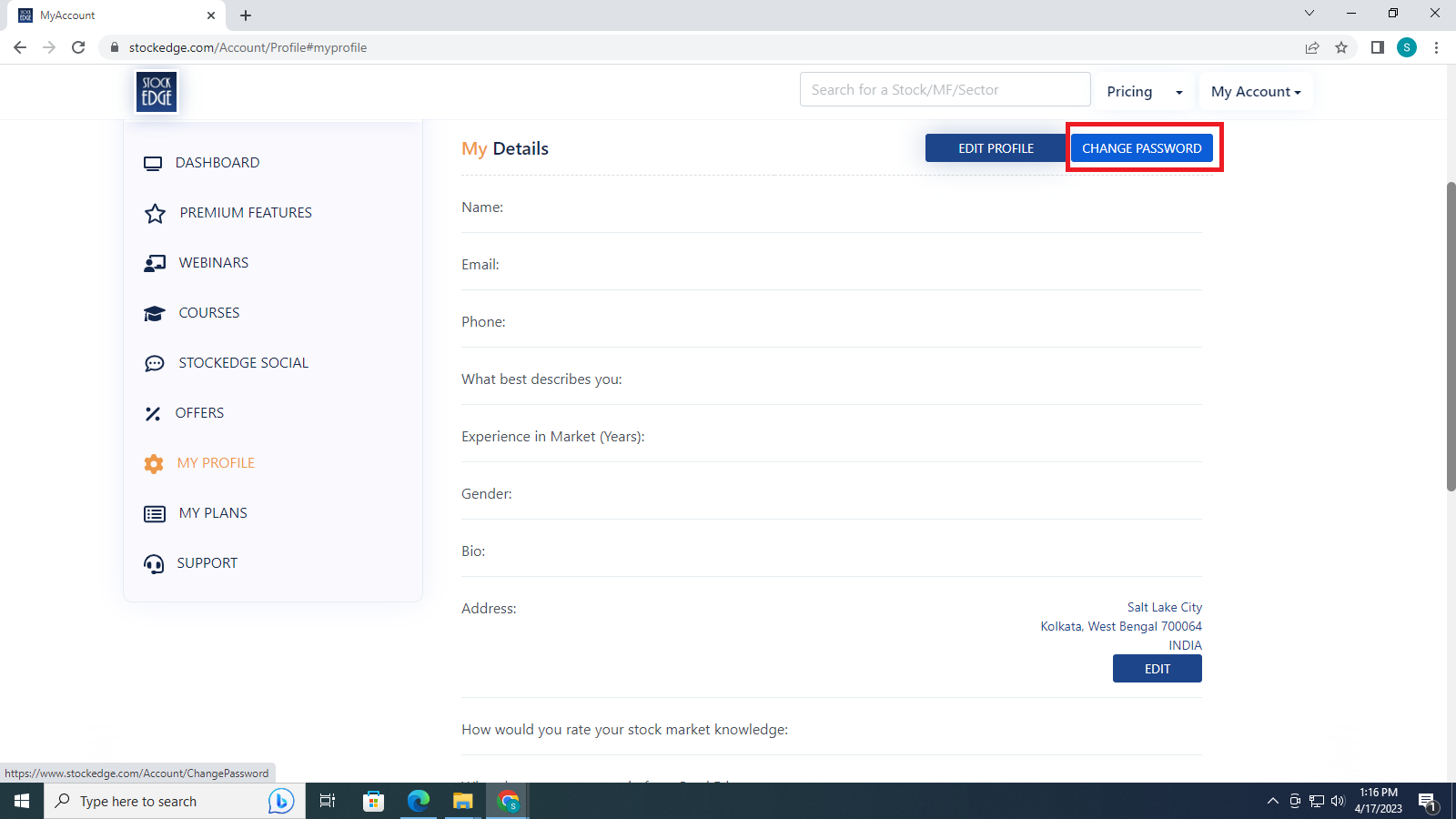This screenshot has height=819, width=1456.
Task: Click the Webinars presenter icon
Action: (x=155, y=263)
